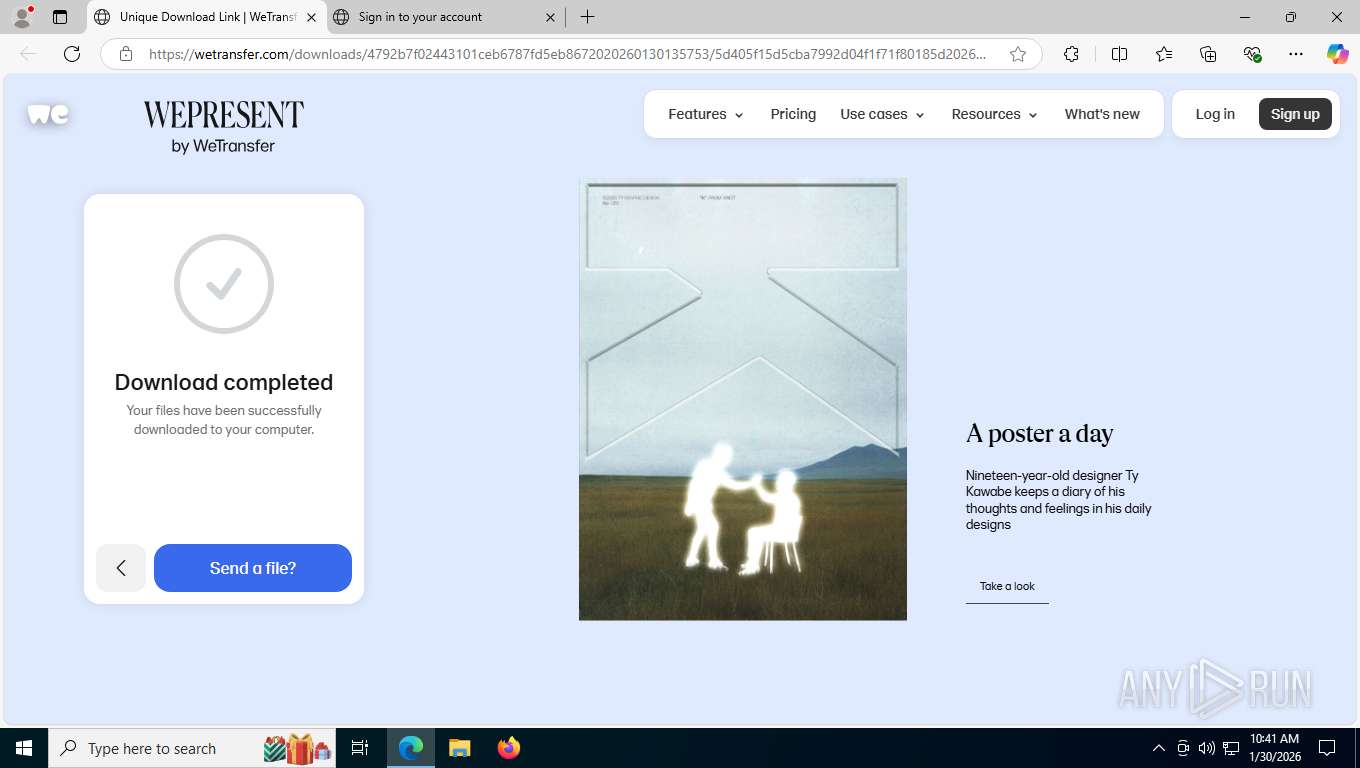This screenshot has height=768, width=1360.
Task: Open Edge Settings and more menu
Action: pos(1296,54)
